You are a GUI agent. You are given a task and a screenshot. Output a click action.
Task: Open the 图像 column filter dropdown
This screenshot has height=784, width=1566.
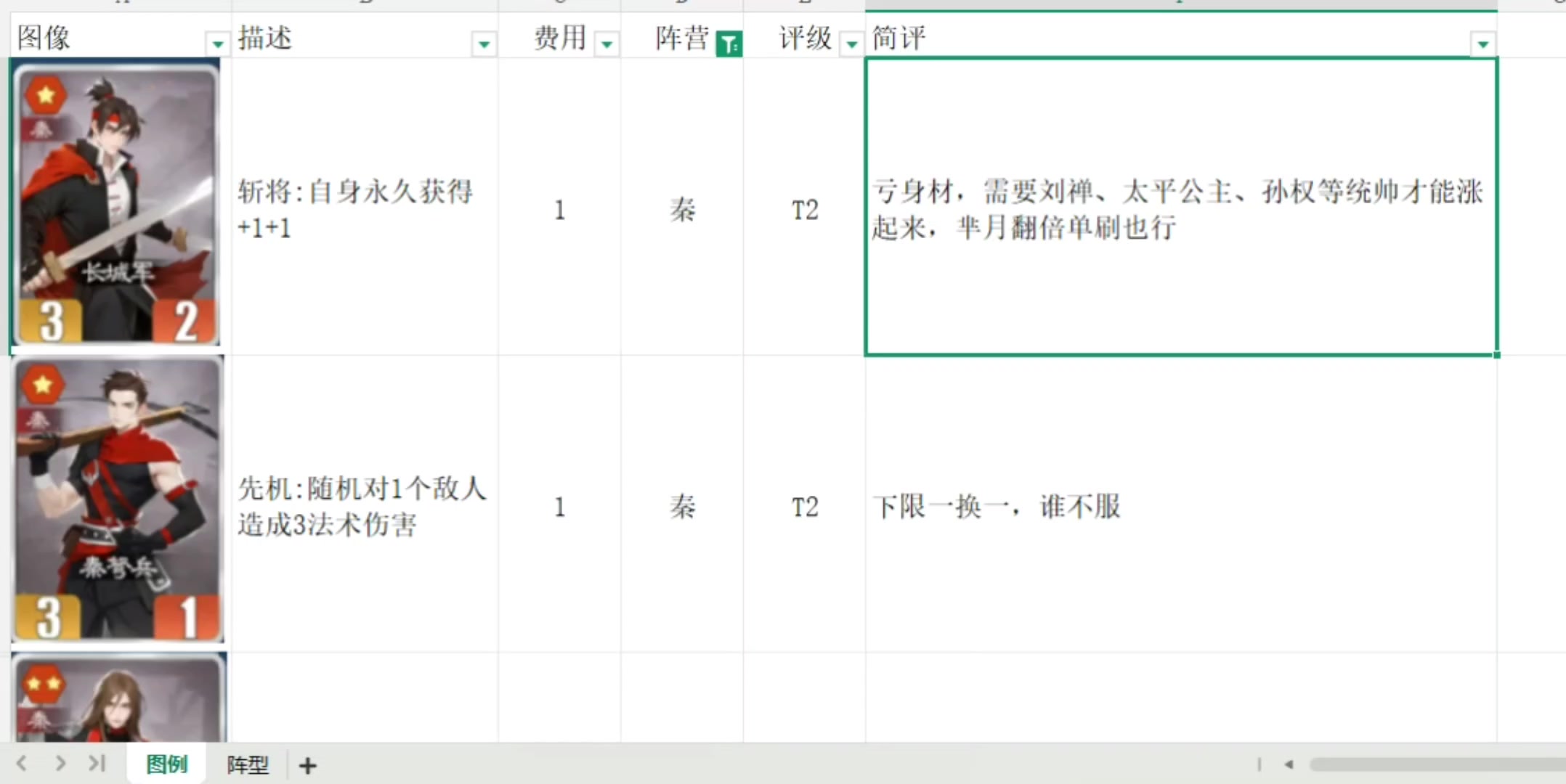[x=216, y=44]
